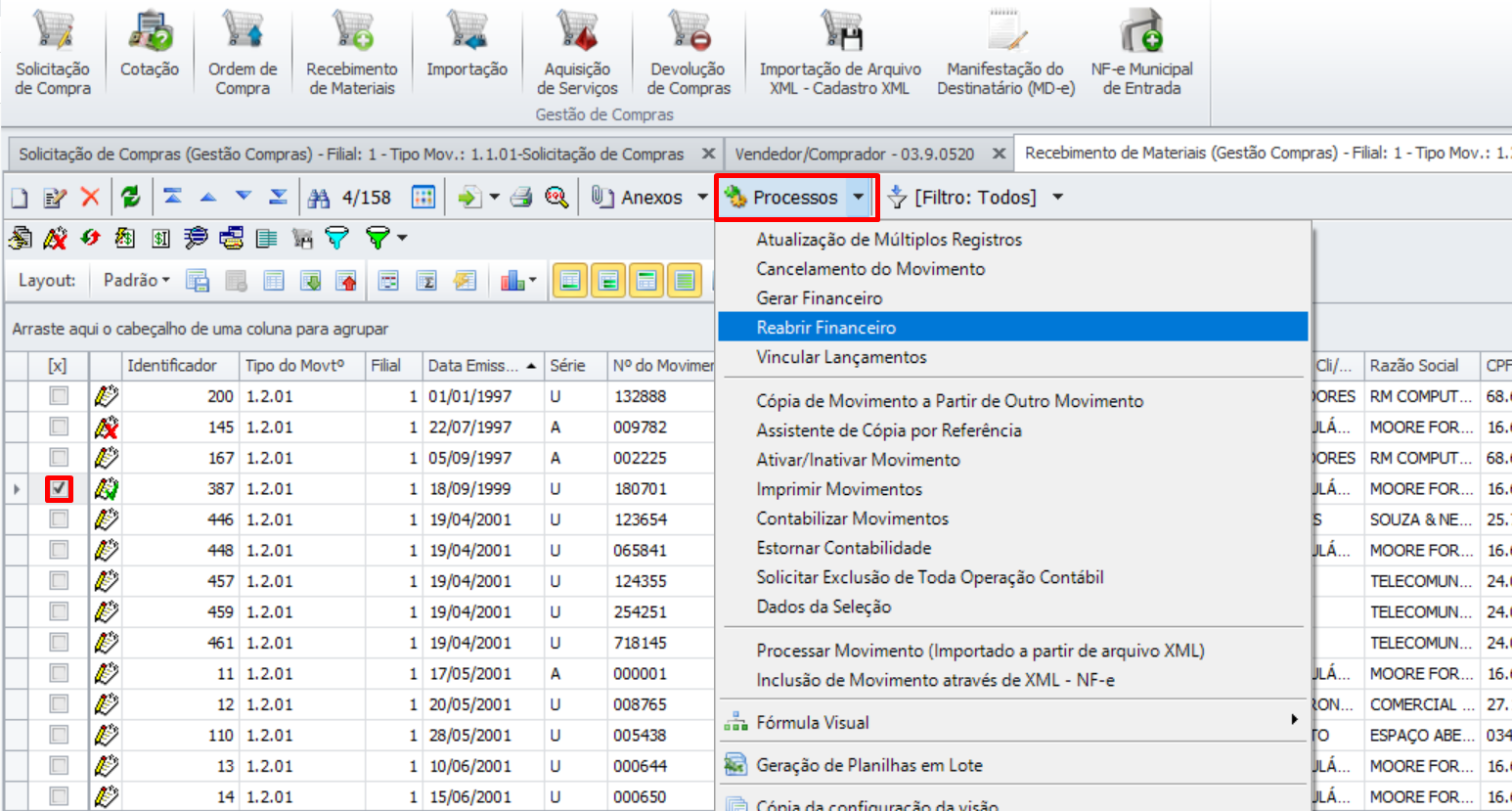Open Devolução de Compras ribbon button

(689, 53)
